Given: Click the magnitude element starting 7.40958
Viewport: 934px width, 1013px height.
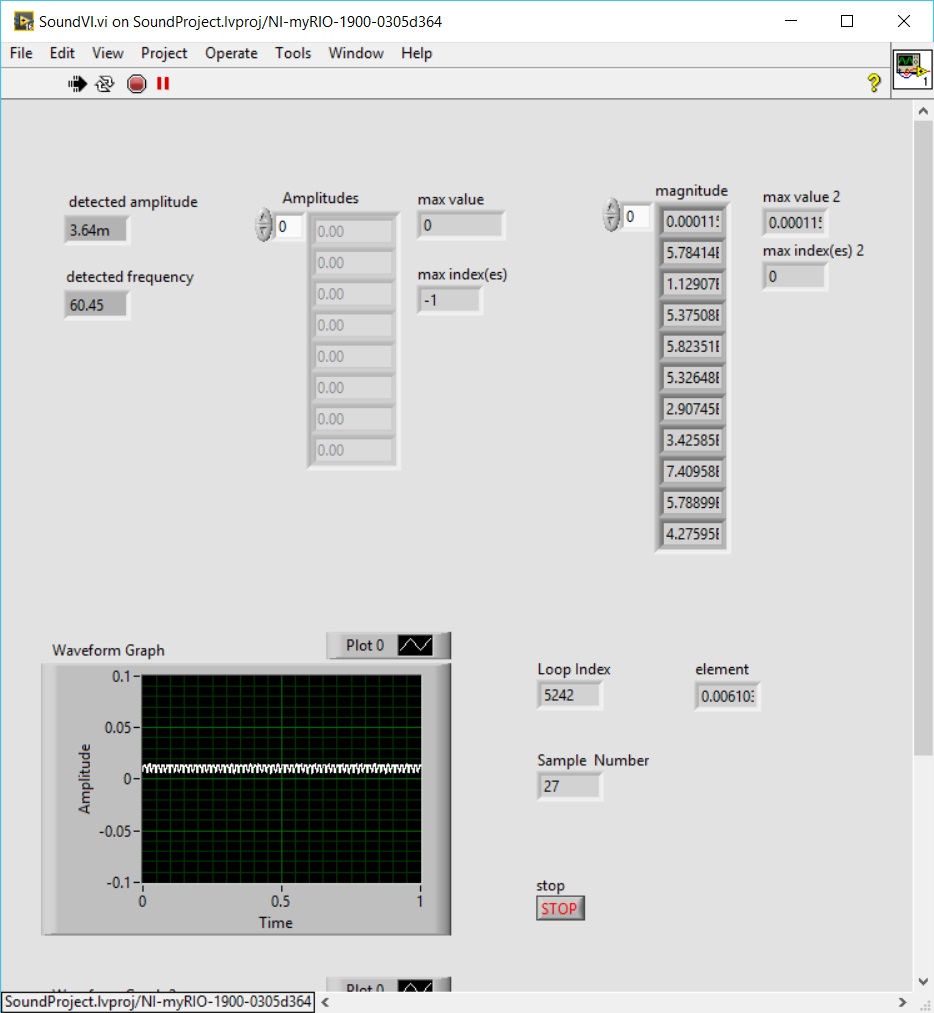Looking at the screenshot, I should point(692,472).
